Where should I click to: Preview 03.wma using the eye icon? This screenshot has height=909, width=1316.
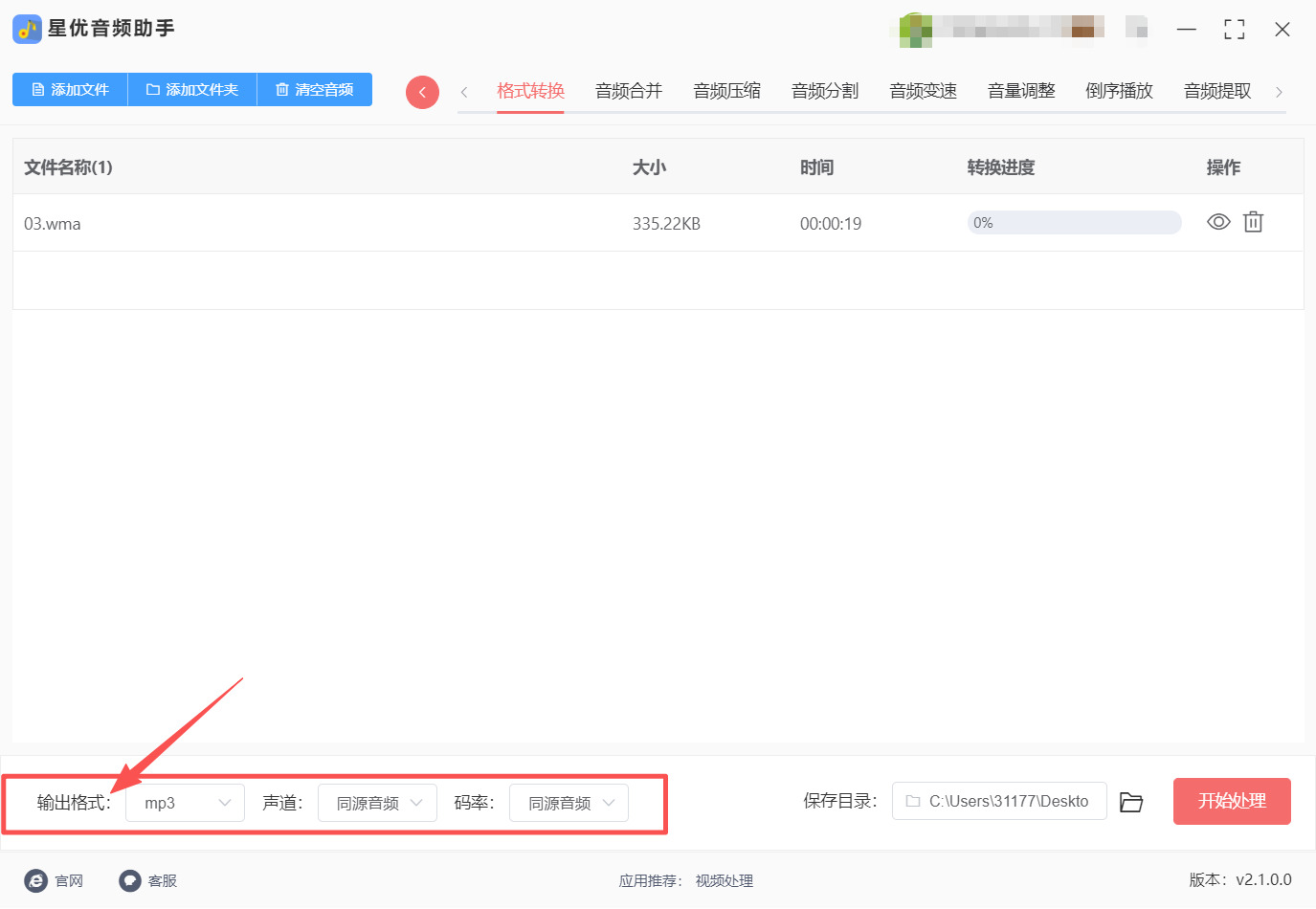coord(1217,221)
